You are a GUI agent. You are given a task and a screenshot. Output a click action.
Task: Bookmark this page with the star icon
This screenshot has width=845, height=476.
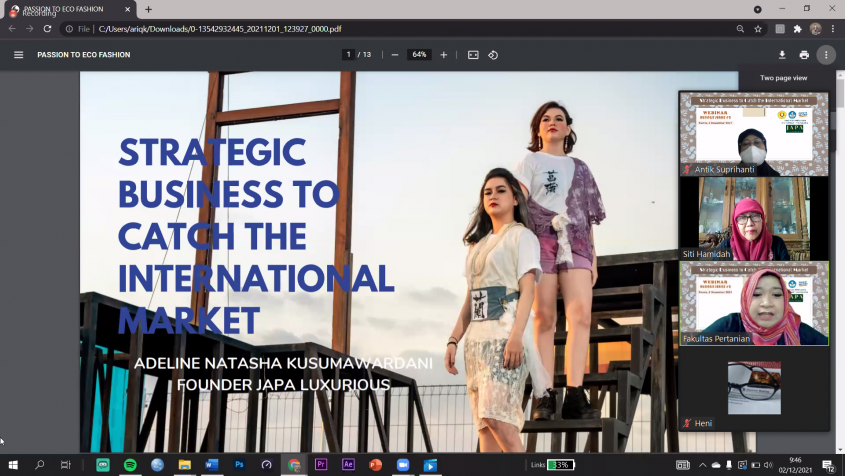point(759,29)
